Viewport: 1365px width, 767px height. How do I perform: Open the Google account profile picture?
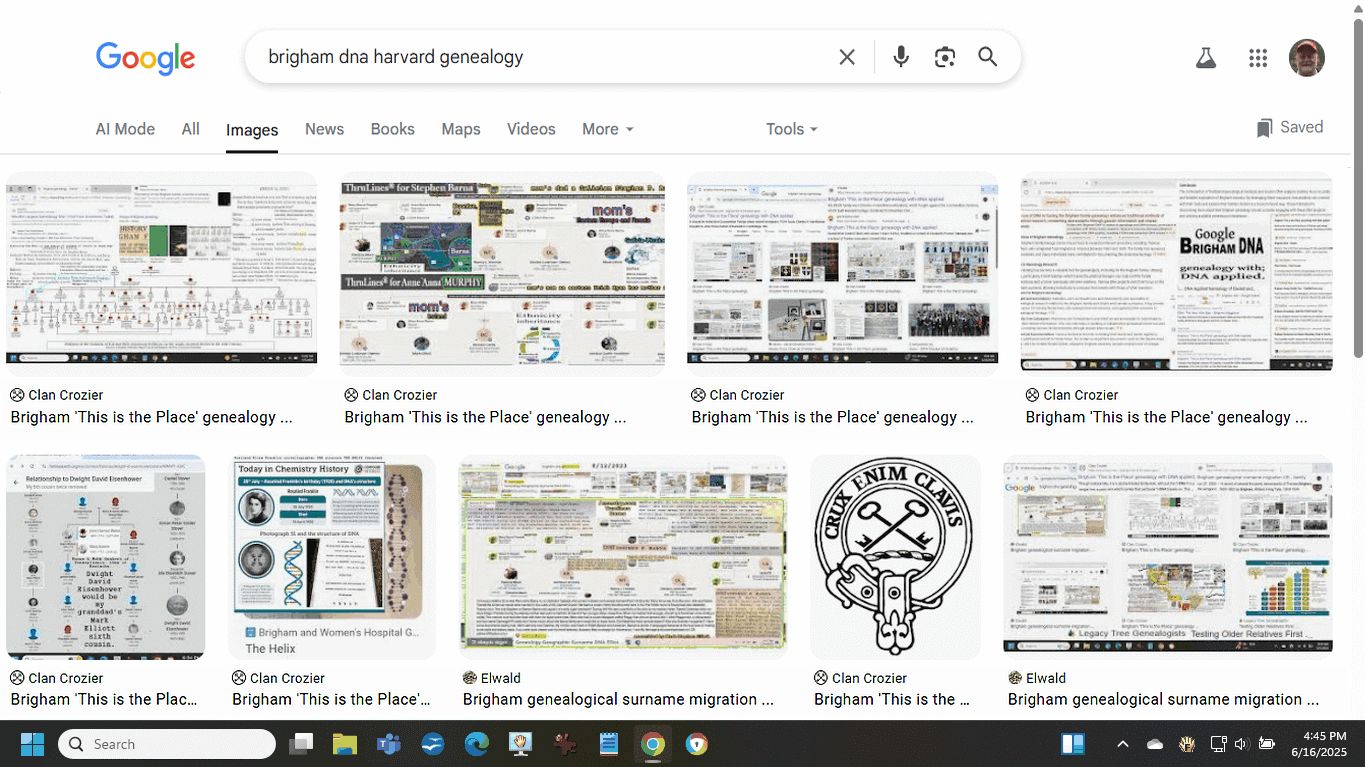(1307, 58)
